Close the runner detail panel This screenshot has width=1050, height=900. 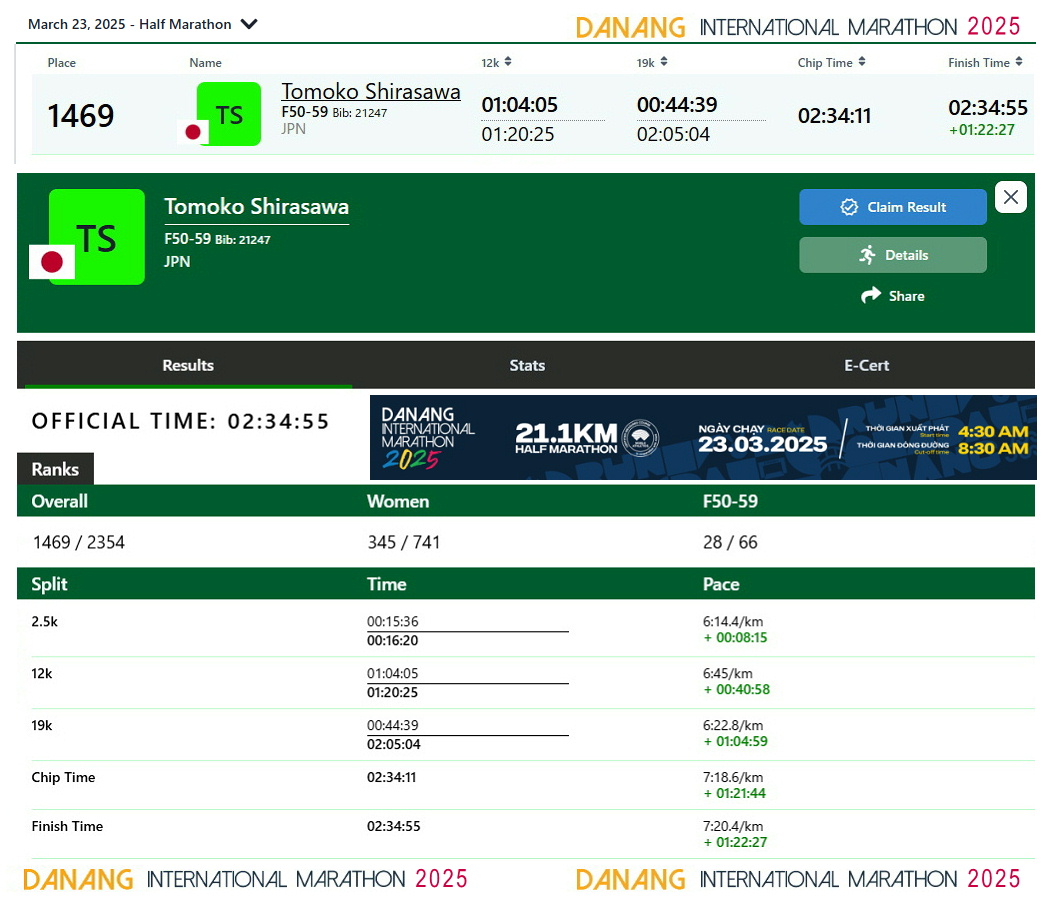tap(1010, 197)
